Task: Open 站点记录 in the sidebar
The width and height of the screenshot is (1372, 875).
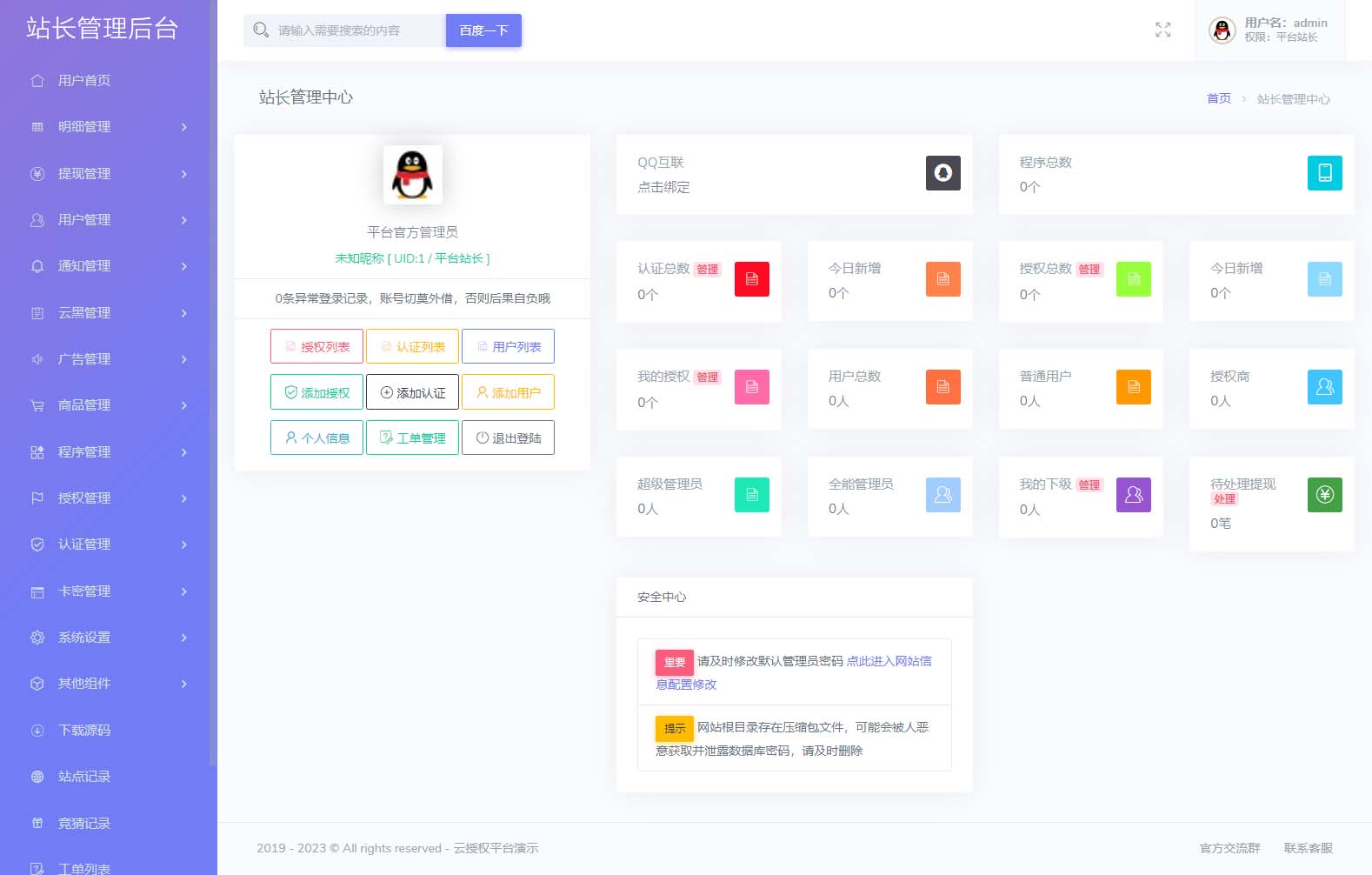Action: pos(83,777)
